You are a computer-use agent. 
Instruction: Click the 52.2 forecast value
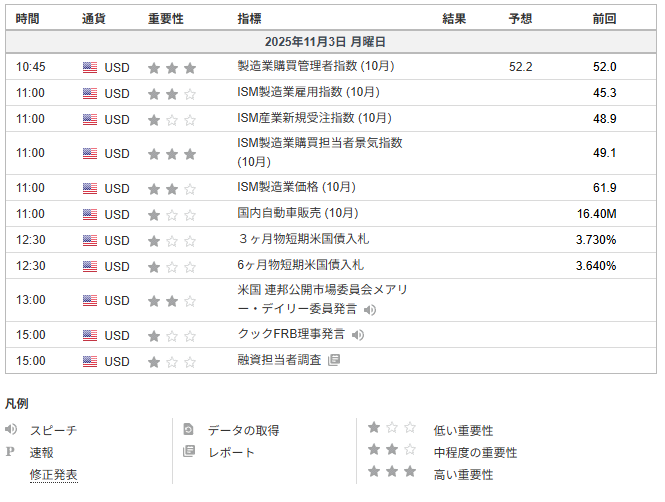tap(520, 67)
